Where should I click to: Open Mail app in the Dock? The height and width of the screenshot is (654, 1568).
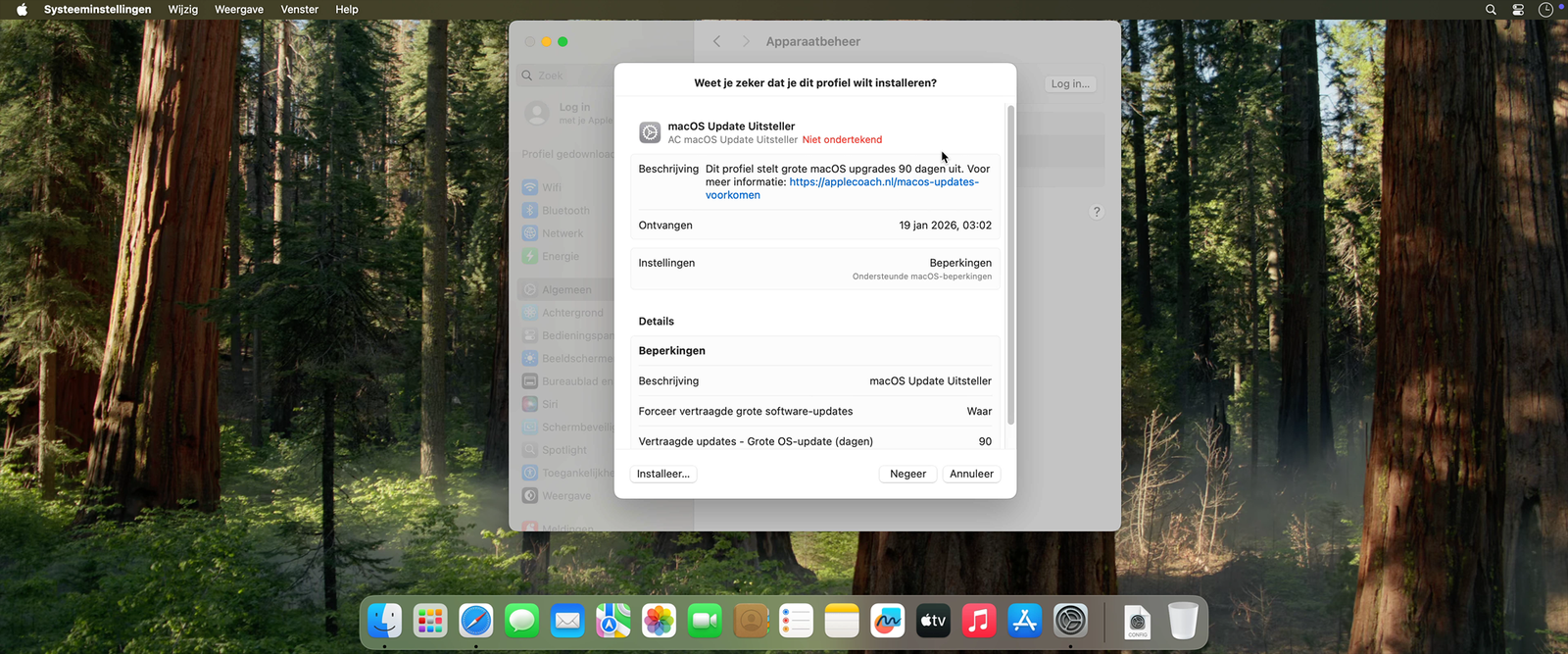click(567, 621)
